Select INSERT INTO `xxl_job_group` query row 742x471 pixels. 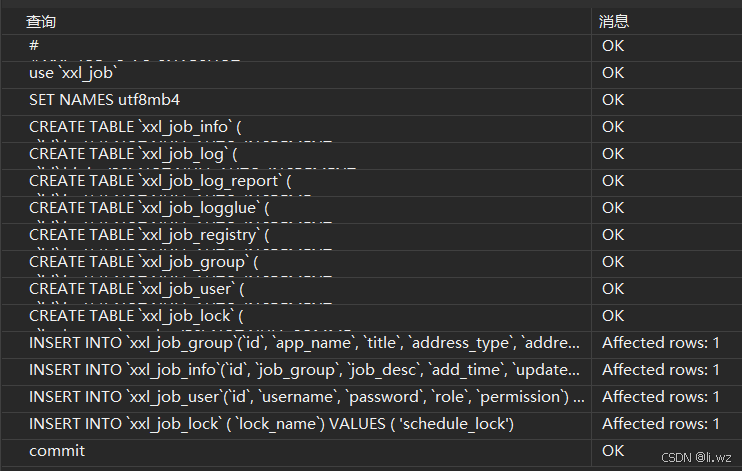305,343
